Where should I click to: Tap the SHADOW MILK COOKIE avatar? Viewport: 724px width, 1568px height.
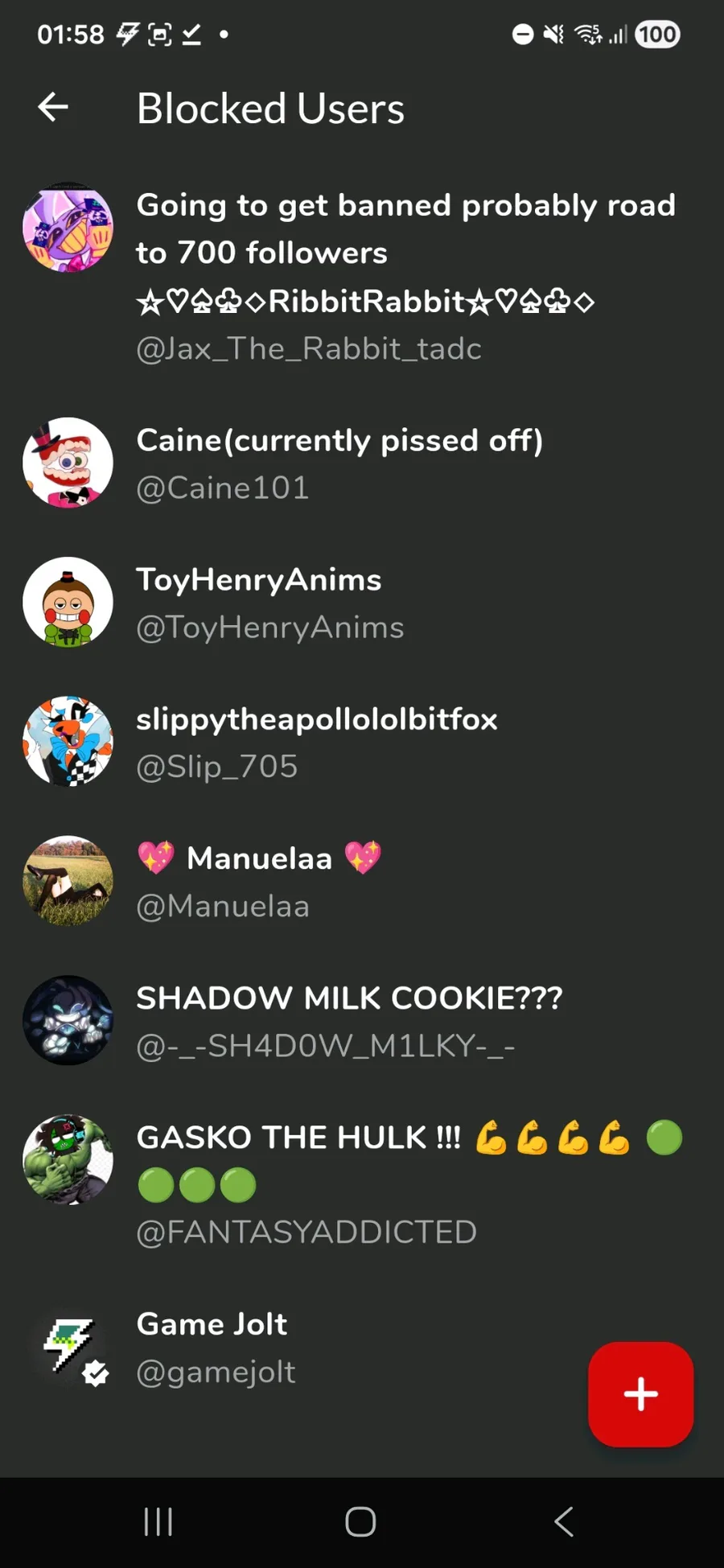click(68, 1020)
